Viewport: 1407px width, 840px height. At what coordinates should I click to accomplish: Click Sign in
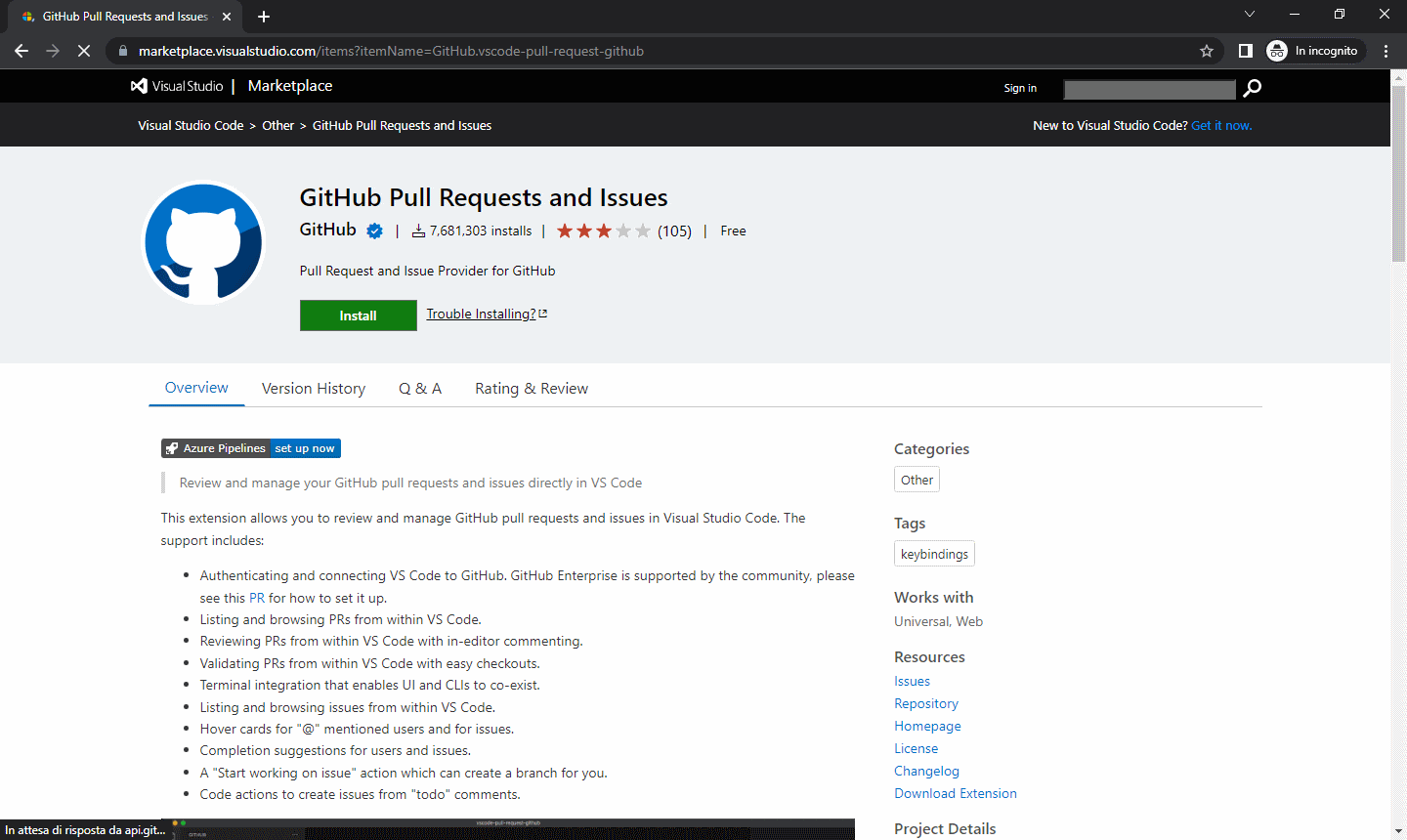1020,88
